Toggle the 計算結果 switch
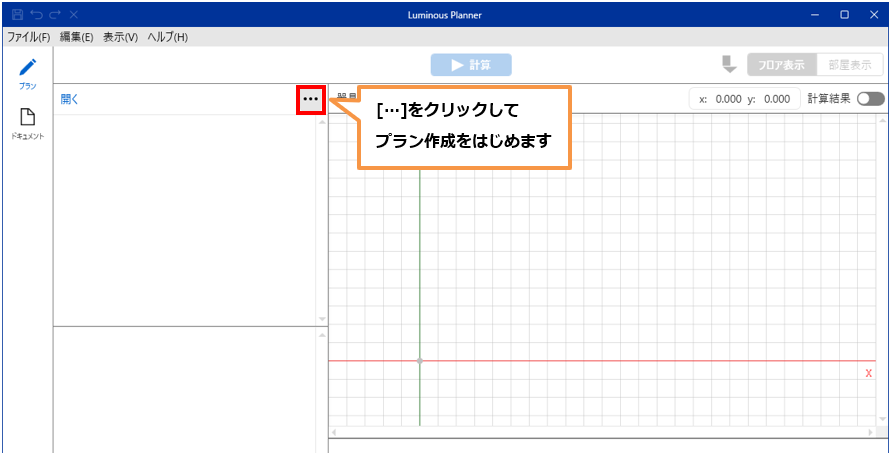This screenshot has height=459, width=892. coord(870,99)
